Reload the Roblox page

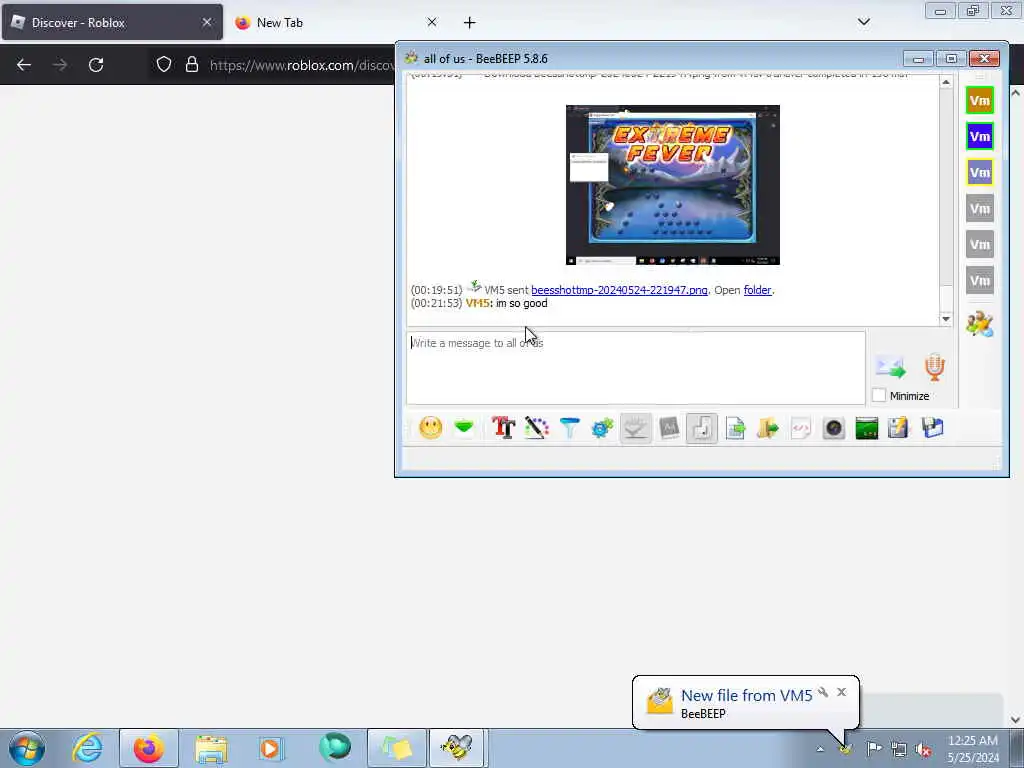96,65
